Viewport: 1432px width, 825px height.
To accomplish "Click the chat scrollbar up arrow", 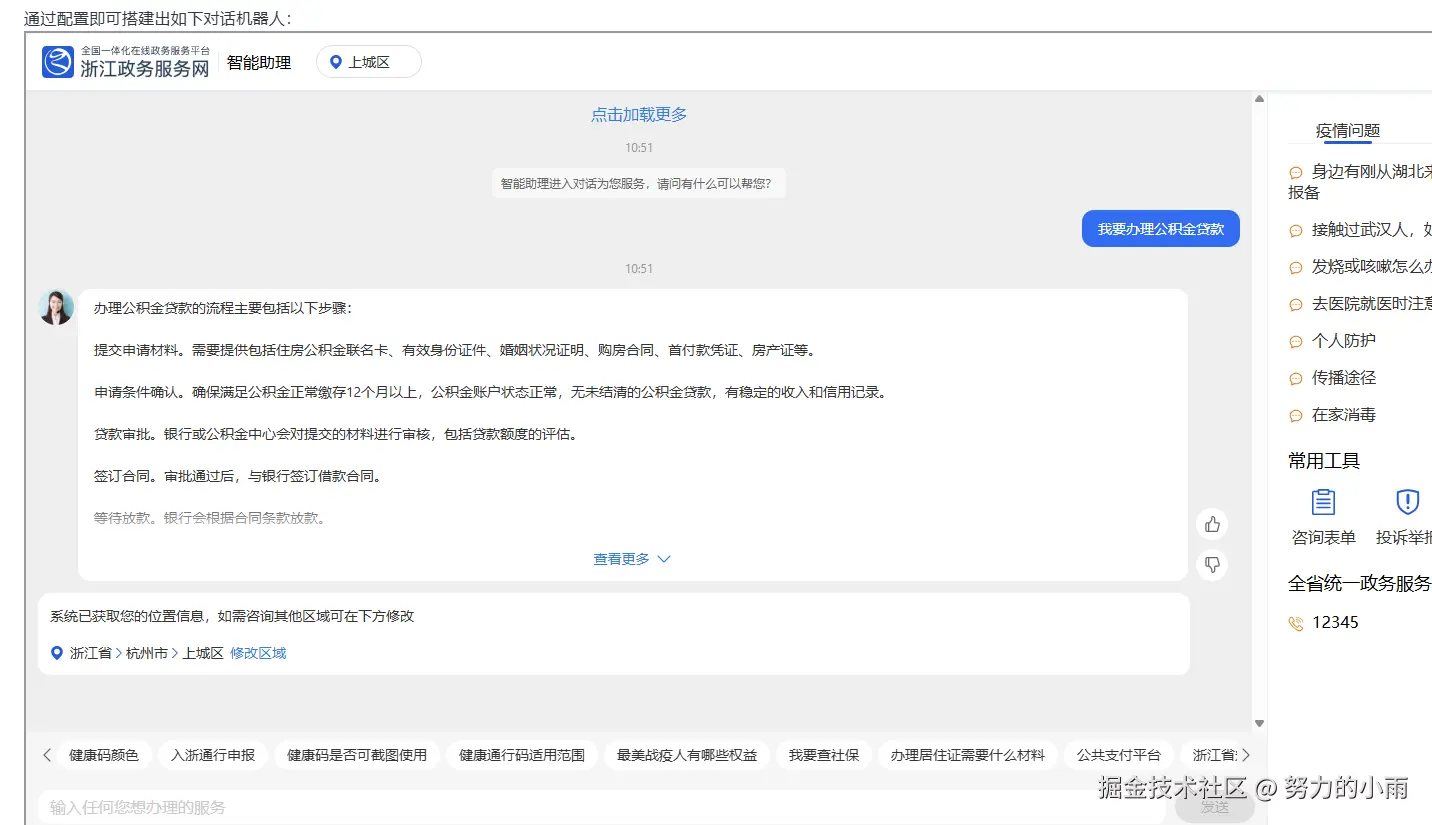I will pyautogui.click(x=1259, y=99).
